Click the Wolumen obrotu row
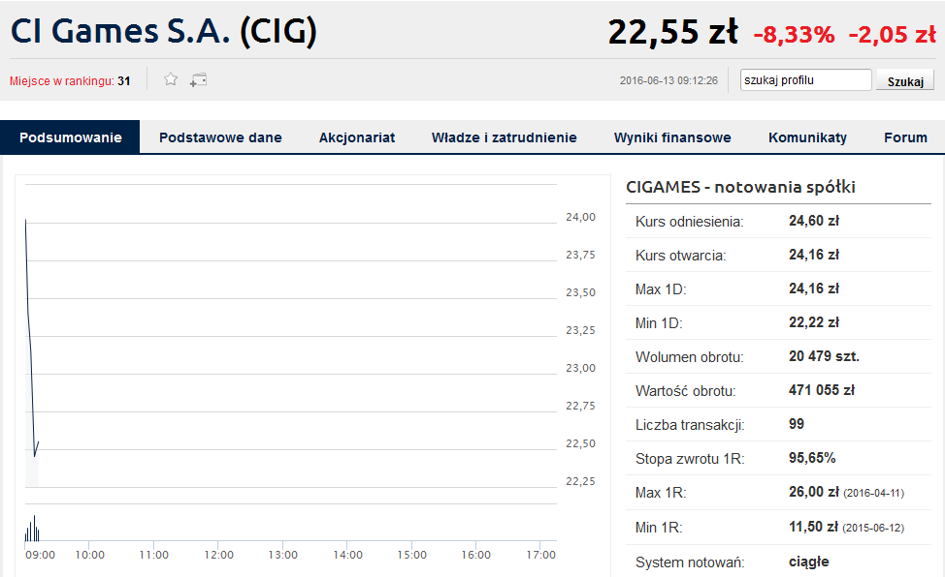This screenshot has height=577, width=945. click(x=777, y=357)
